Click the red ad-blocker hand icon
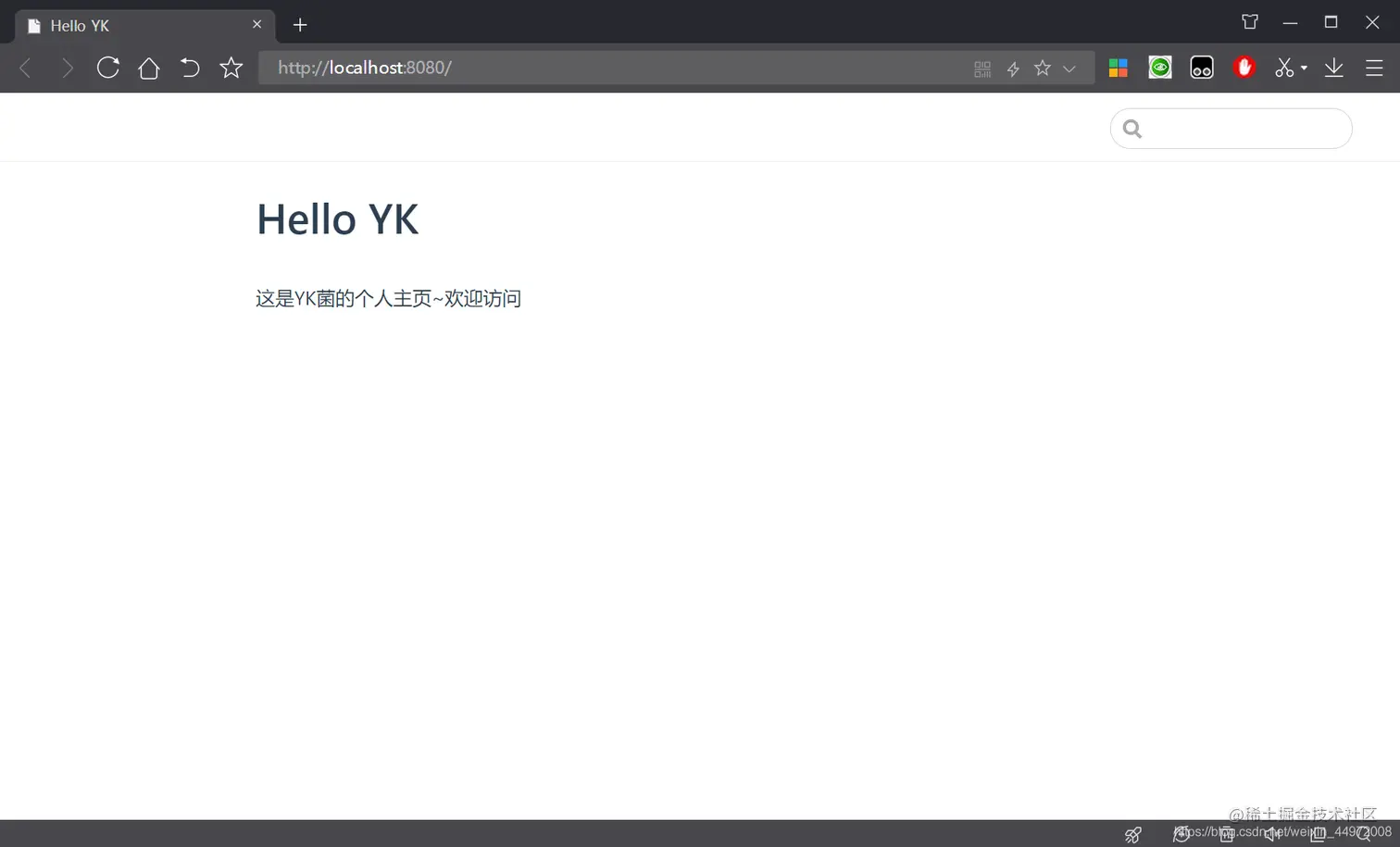This screenshot has height=847, width=1400. click(x=1244, y=67)
